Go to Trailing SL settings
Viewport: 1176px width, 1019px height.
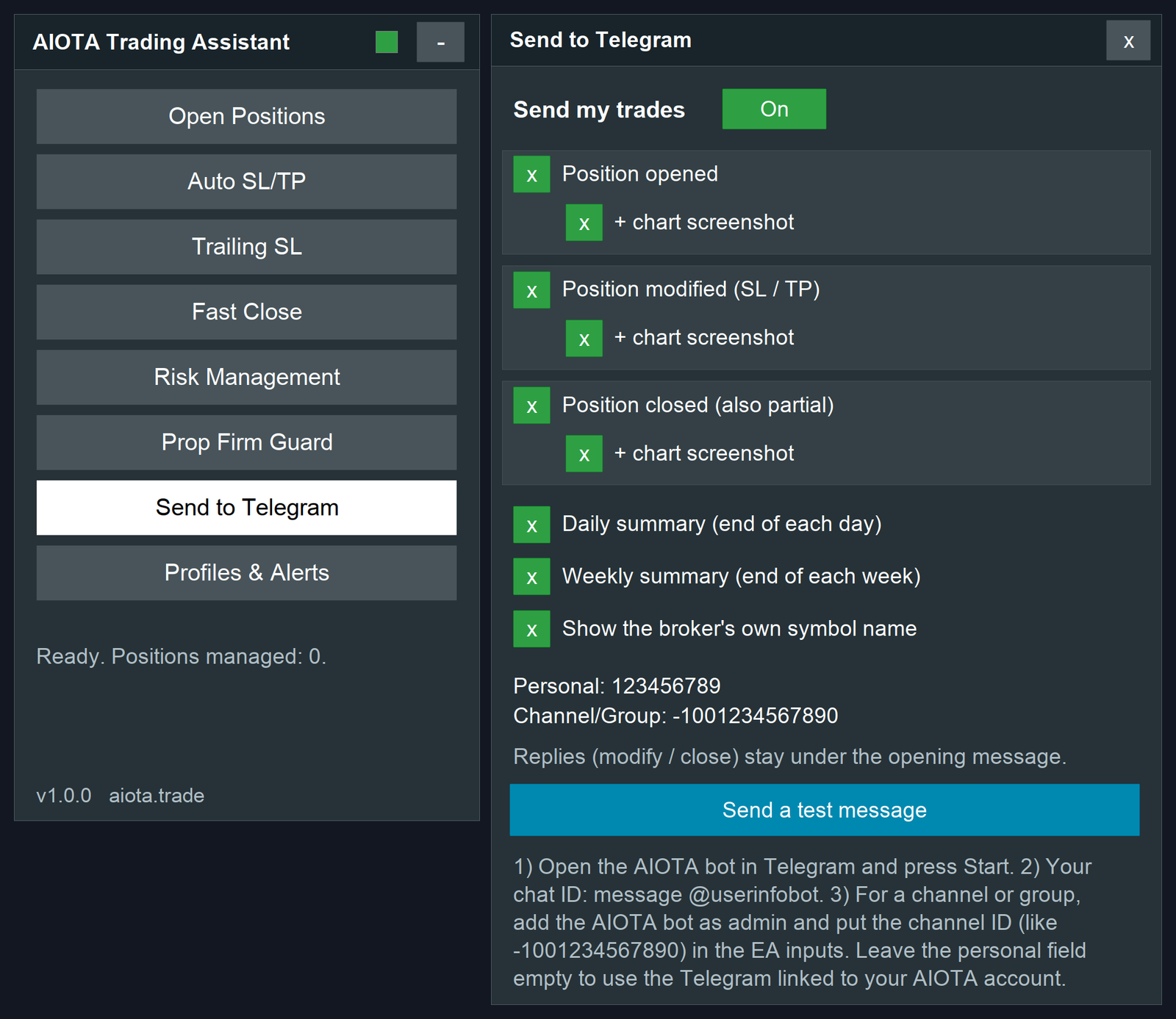pos(246,247)
